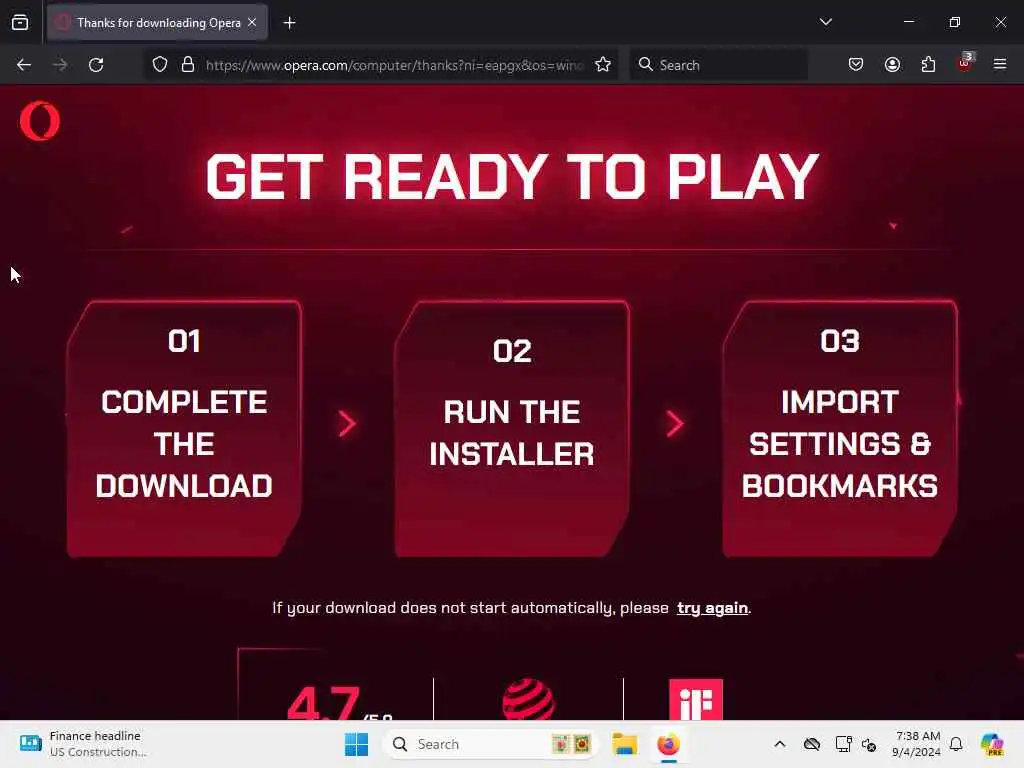Select Import Settings & Bookmarks card
The image size is (1024, 768).
(840, 429)
